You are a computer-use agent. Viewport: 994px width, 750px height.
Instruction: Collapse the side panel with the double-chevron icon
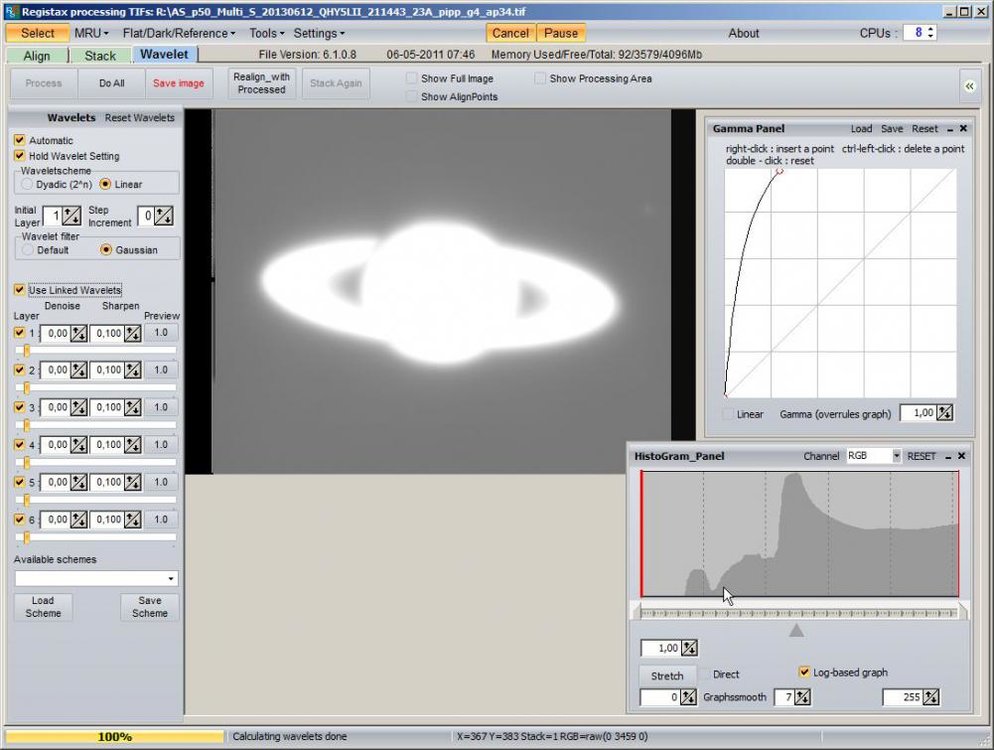[969, 86]
